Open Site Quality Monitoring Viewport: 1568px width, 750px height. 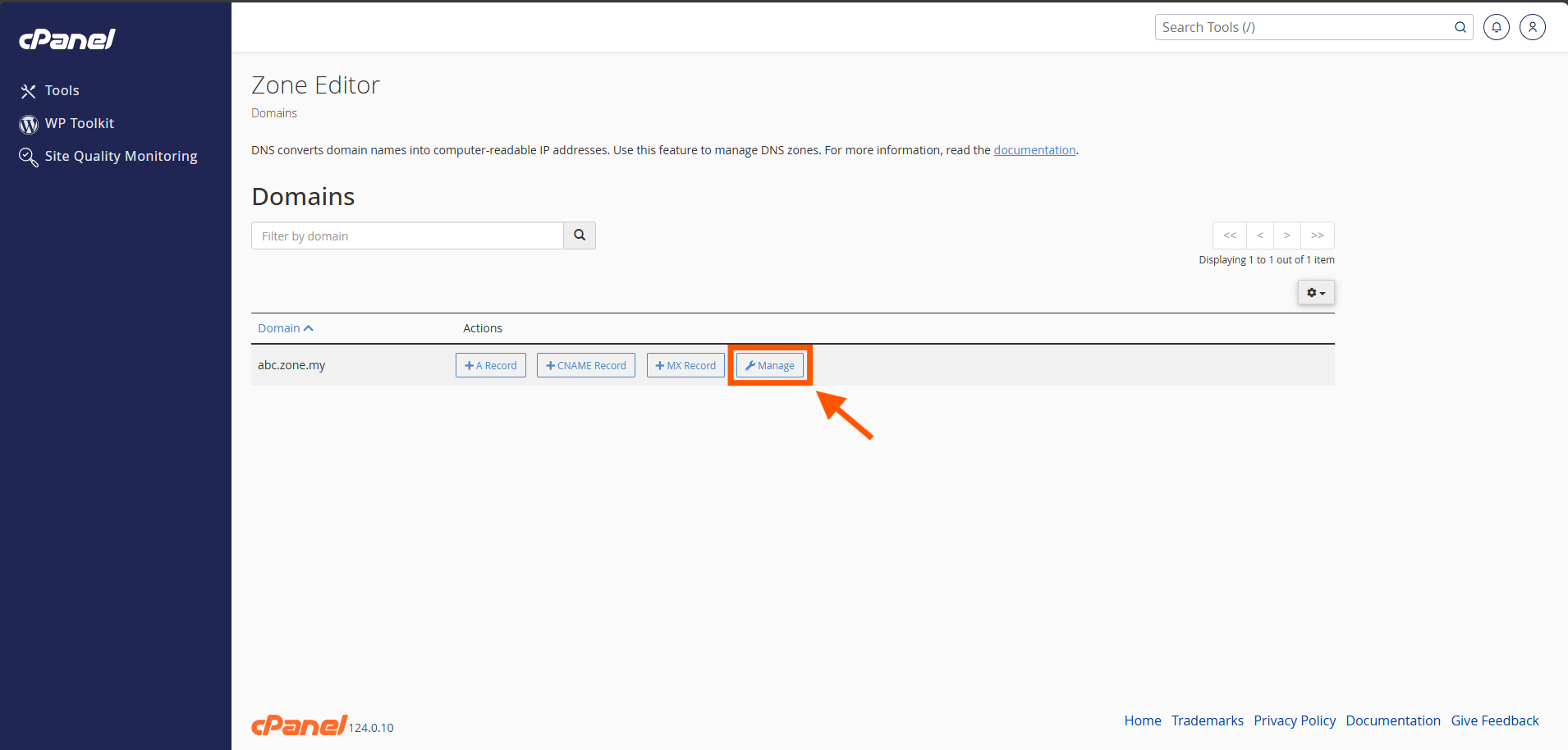tap(120, 156)
